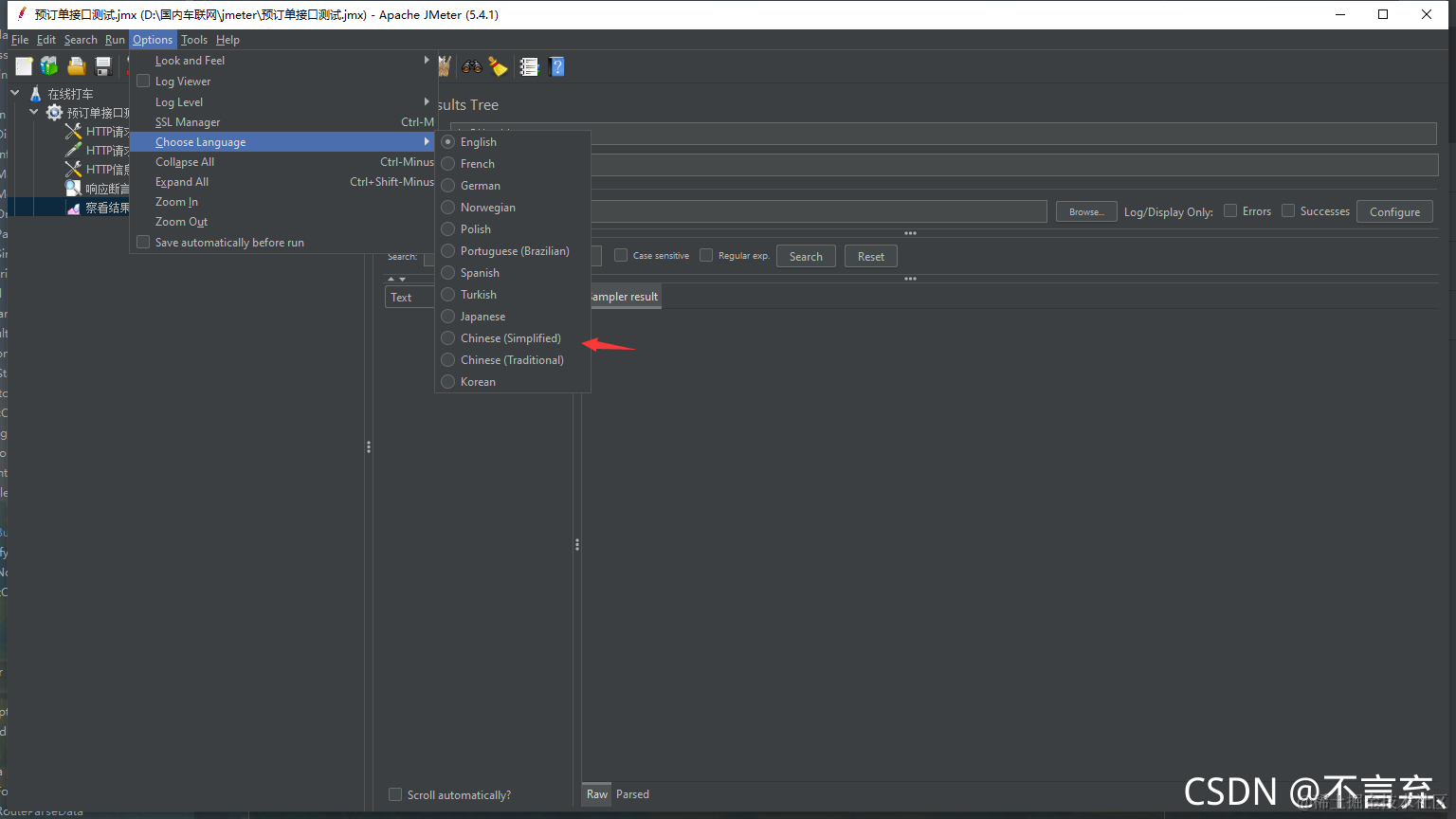Switch to the Parsed tab
The height and width of the screenshot is (819, 1456).
[632, 794]
